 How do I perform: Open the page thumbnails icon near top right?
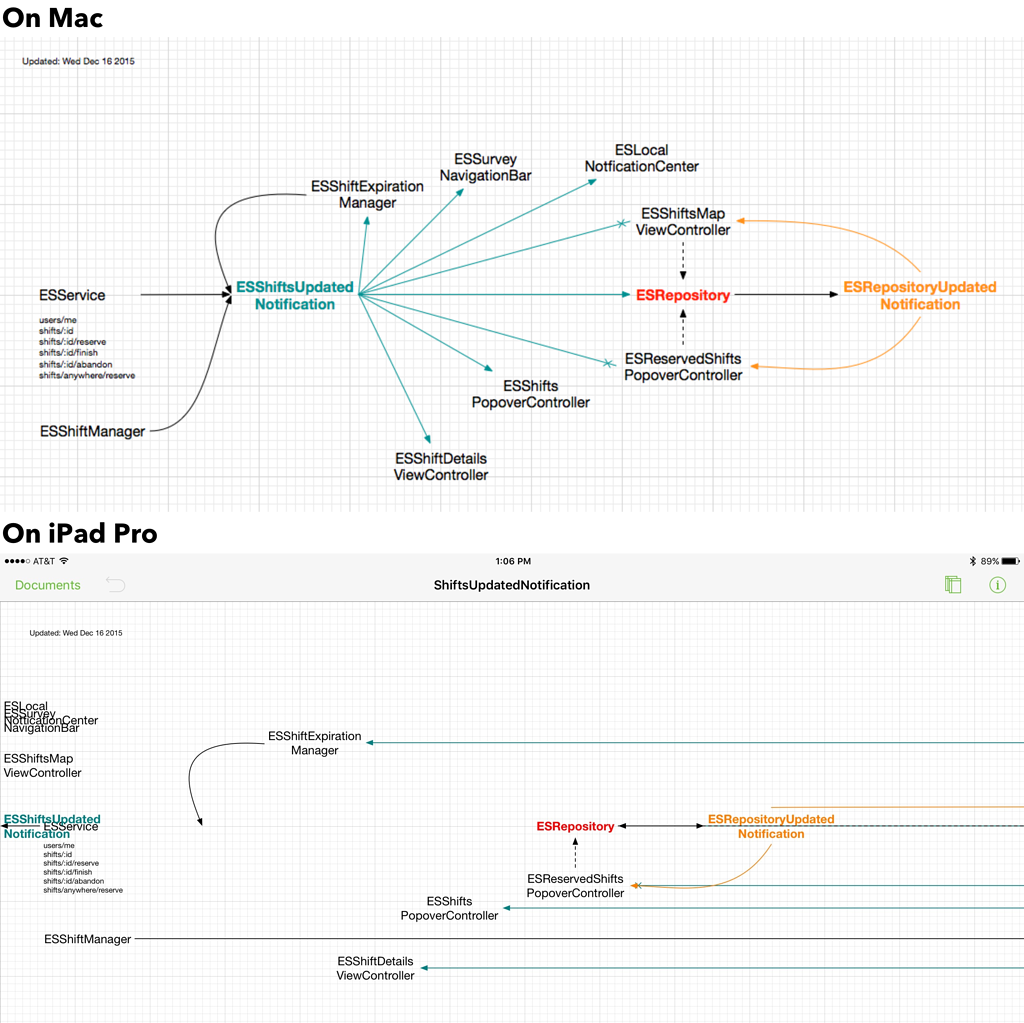click(953, 585)
